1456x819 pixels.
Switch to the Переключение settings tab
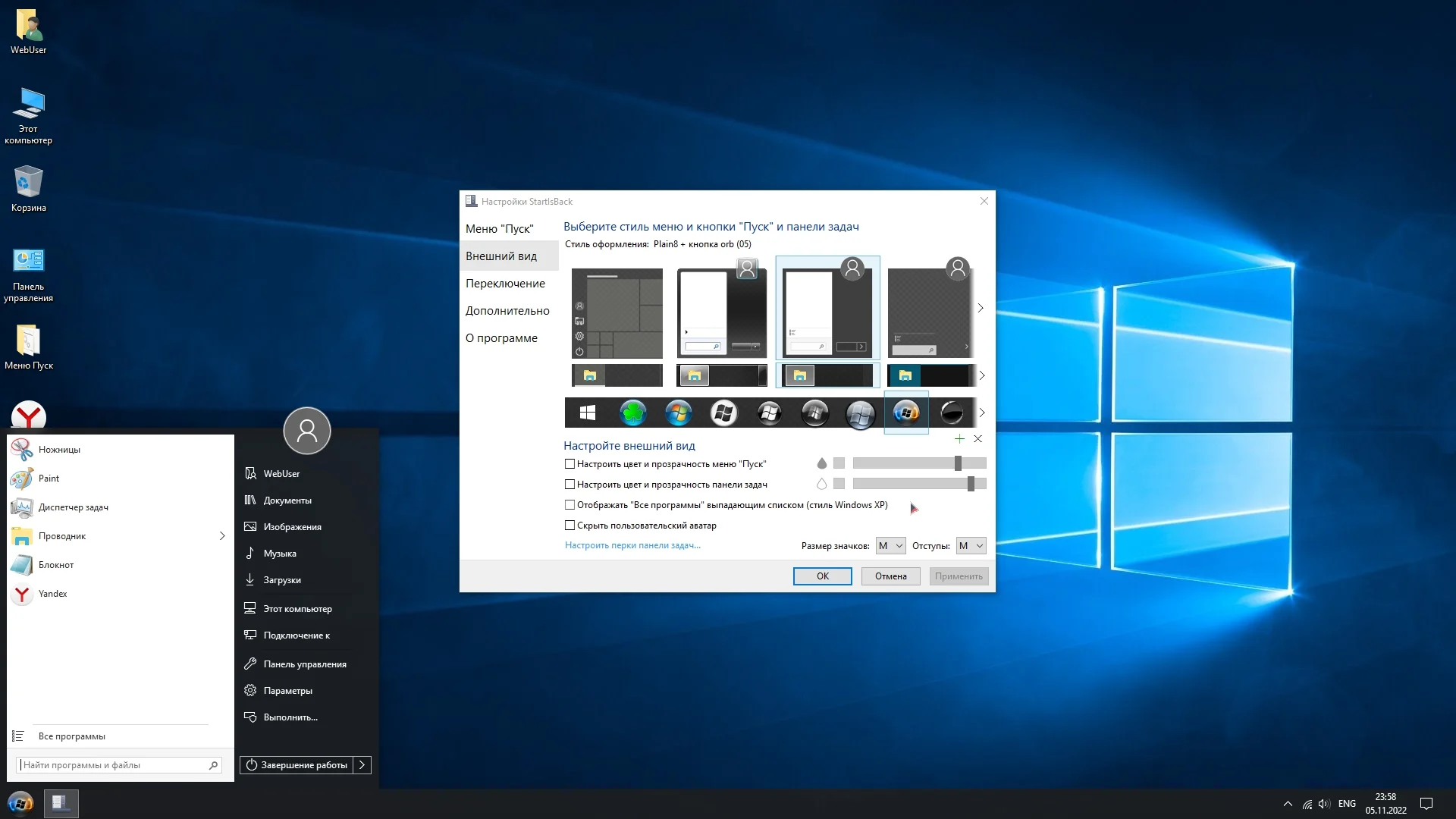point(505,284)
